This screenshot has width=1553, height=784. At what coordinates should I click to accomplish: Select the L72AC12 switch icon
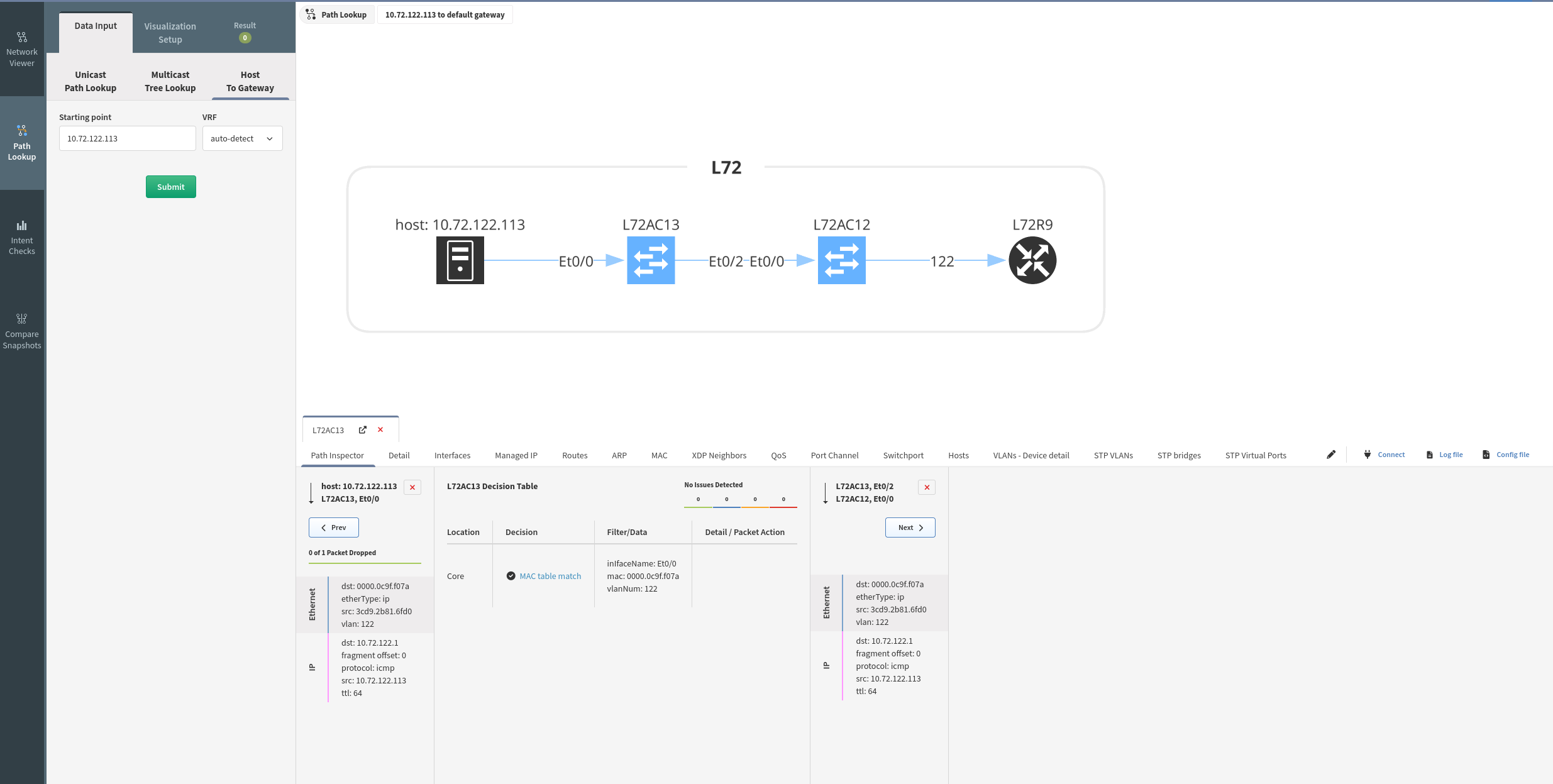[x=842, y=260]
